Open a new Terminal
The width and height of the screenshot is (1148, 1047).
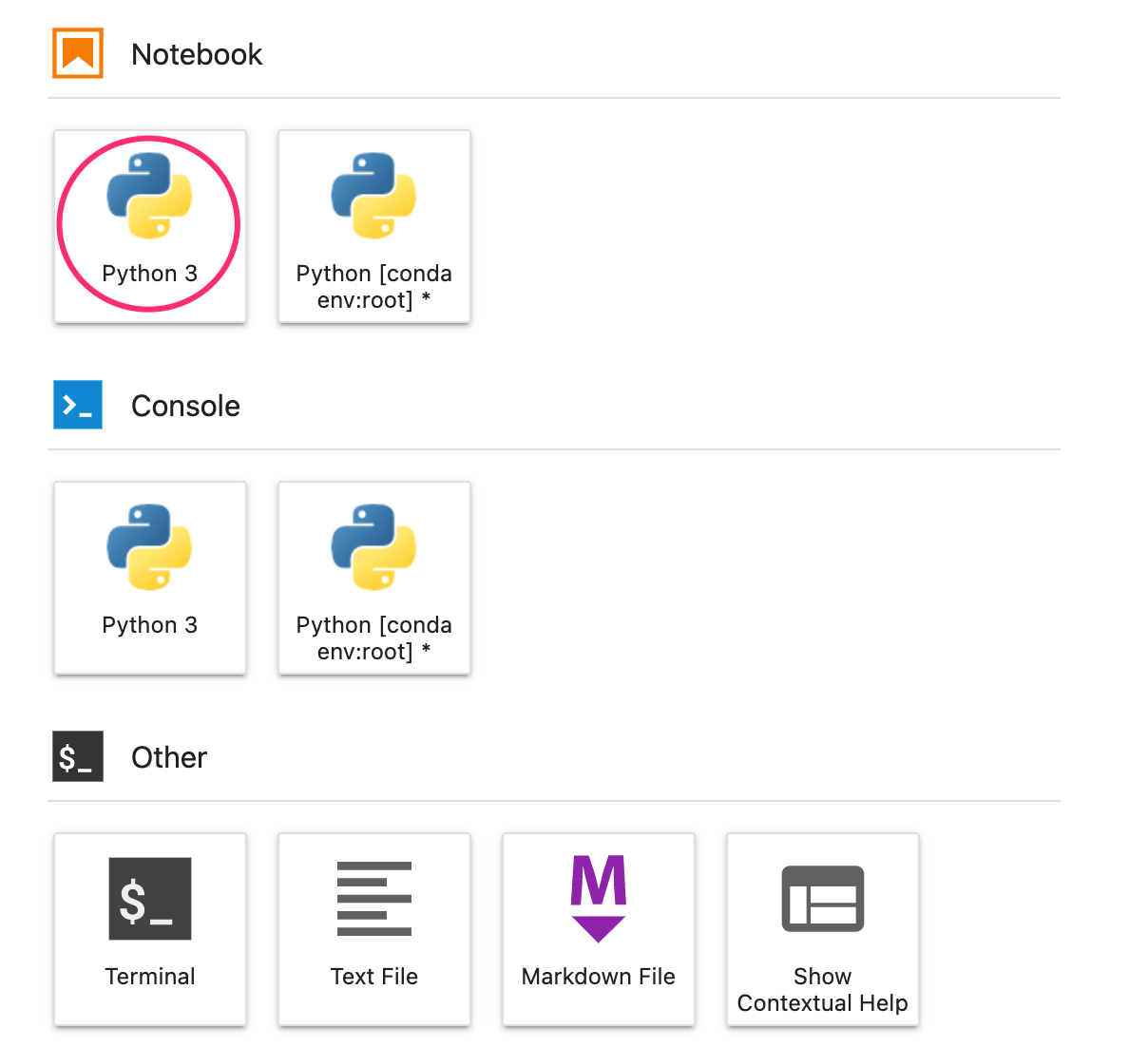tap(149, 929)
